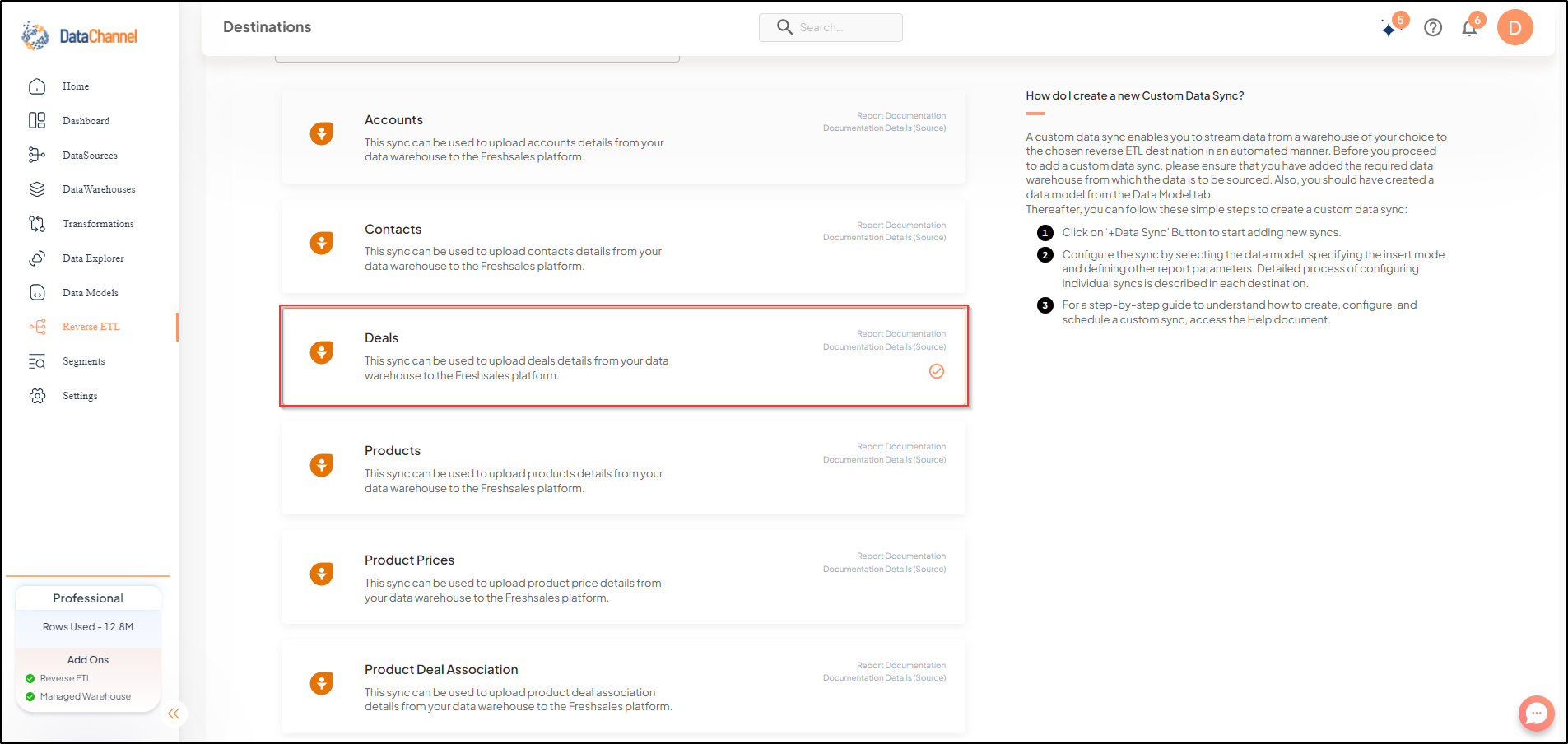1568x744 pixels.
Task: Select the Accounts sync title
Action: click(x=393, y=120)
